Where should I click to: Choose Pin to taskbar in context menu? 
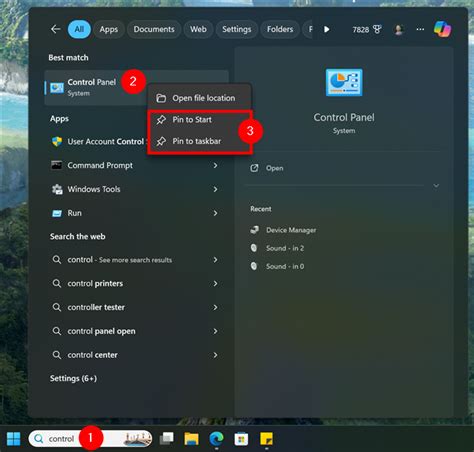199,141
